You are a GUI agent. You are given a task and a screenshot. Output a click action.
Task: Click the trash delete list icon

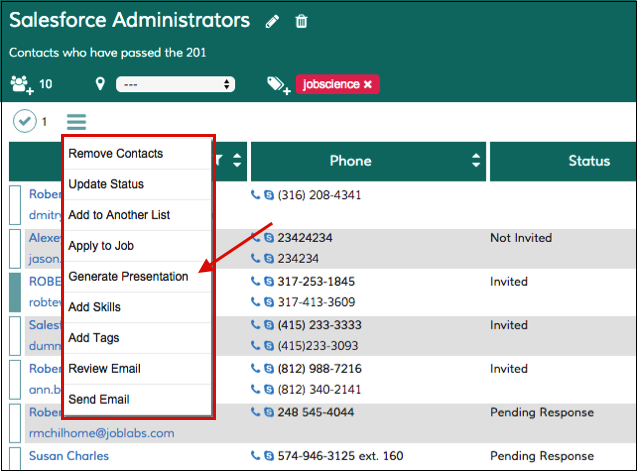301,21
